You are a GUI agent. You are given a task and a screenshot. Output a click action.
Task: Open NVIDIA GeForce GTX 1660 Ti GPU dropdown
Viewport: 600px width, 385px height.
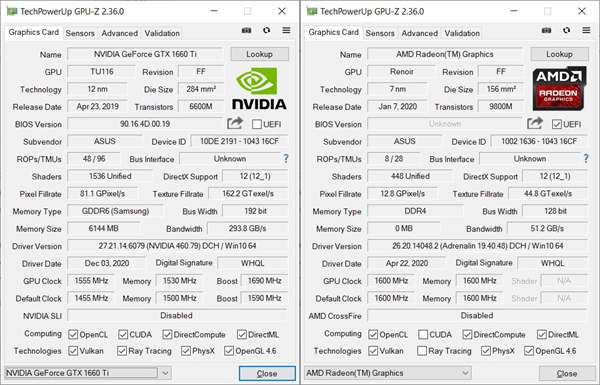88,373
